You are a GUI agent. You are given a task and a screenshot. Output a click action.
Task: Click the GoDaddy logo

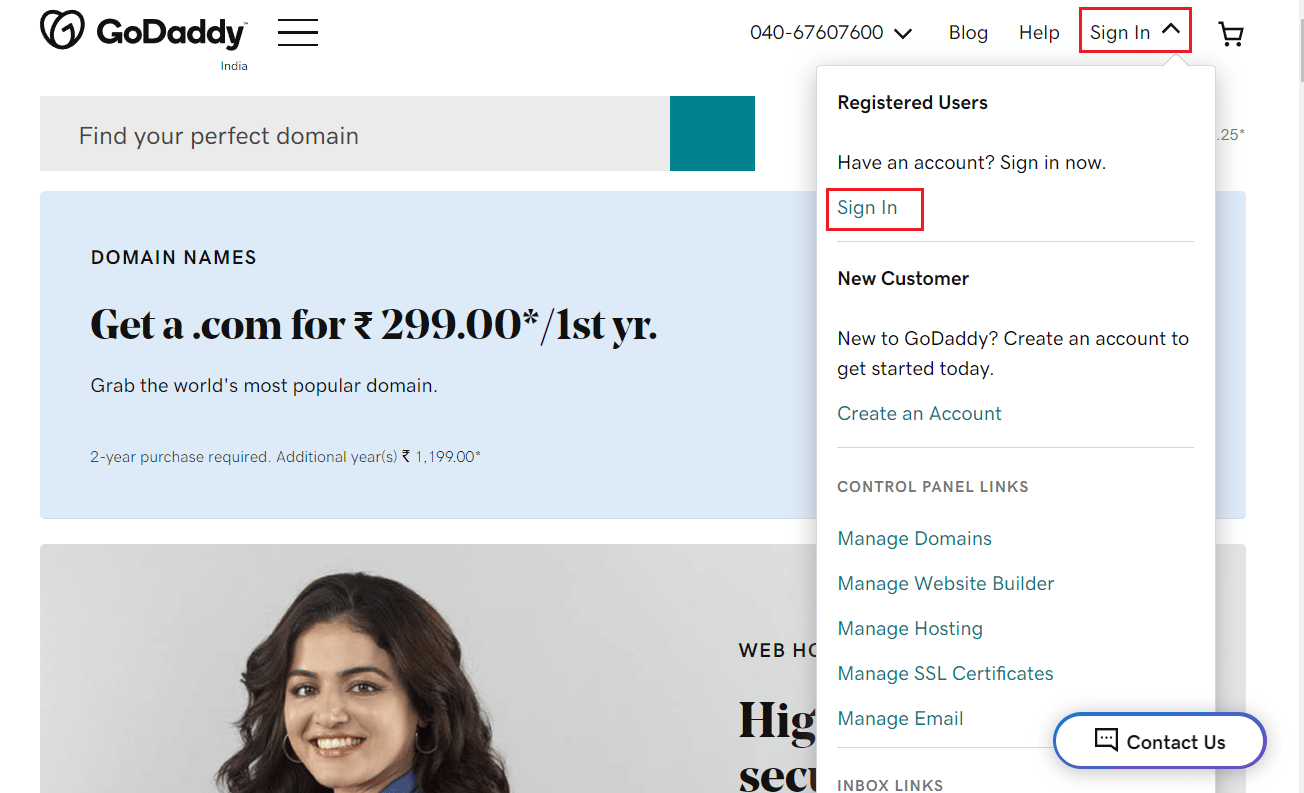(142, 31)
